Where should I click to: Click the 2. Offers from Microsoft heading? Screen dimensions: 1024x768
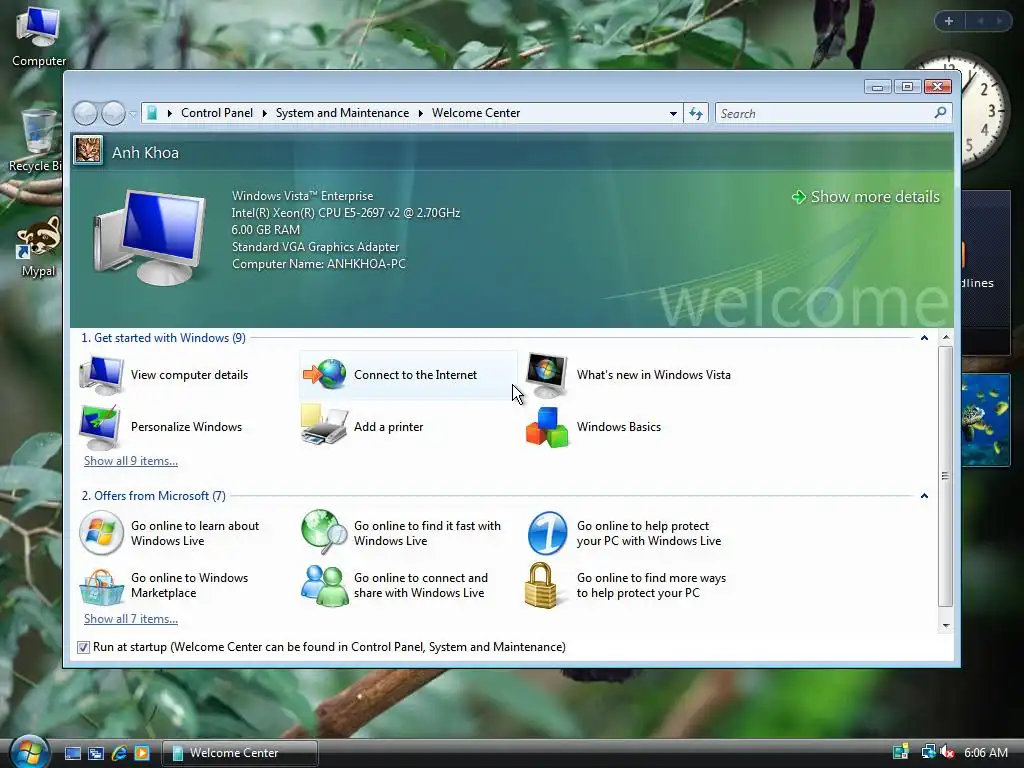coord(153,496)
